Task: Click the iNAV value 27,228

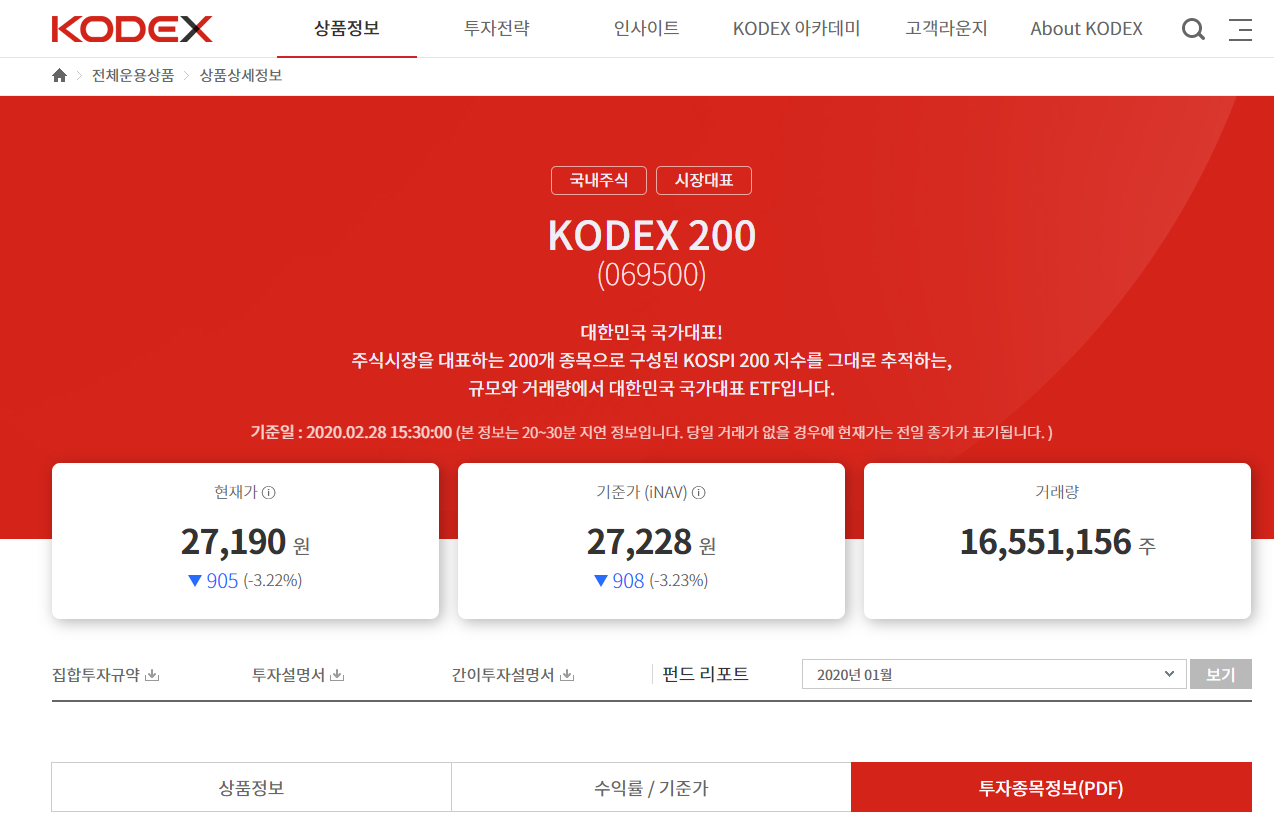Action: point(639,542)
